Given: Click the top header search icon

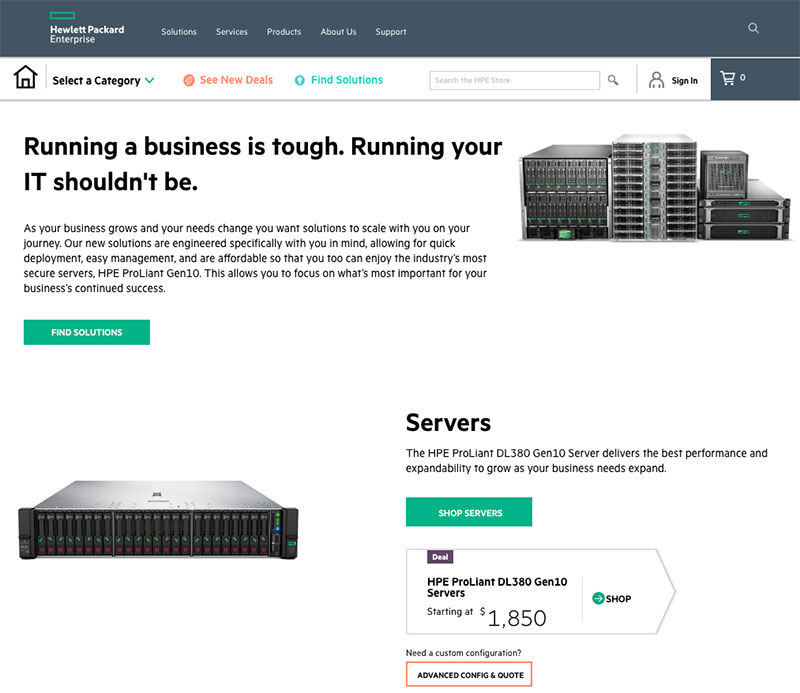Looking at the screenshot, I should click(x=753, y=28).
